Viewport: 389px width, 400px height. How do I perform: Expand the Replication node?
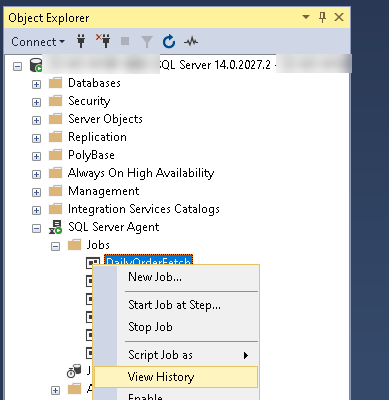[36, 138]
